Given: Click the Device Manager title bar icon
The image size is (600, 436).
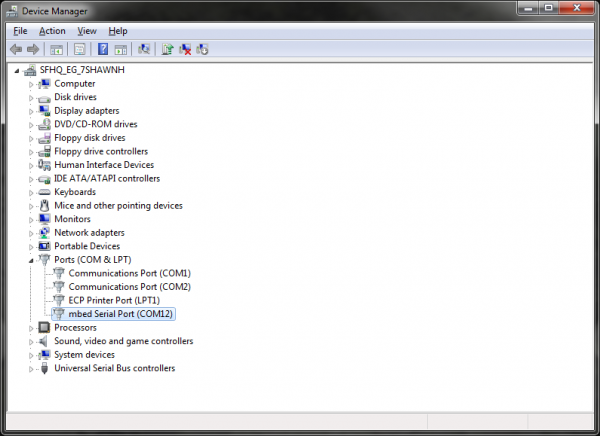Looking at the screenshot, I should coord(12,11).
